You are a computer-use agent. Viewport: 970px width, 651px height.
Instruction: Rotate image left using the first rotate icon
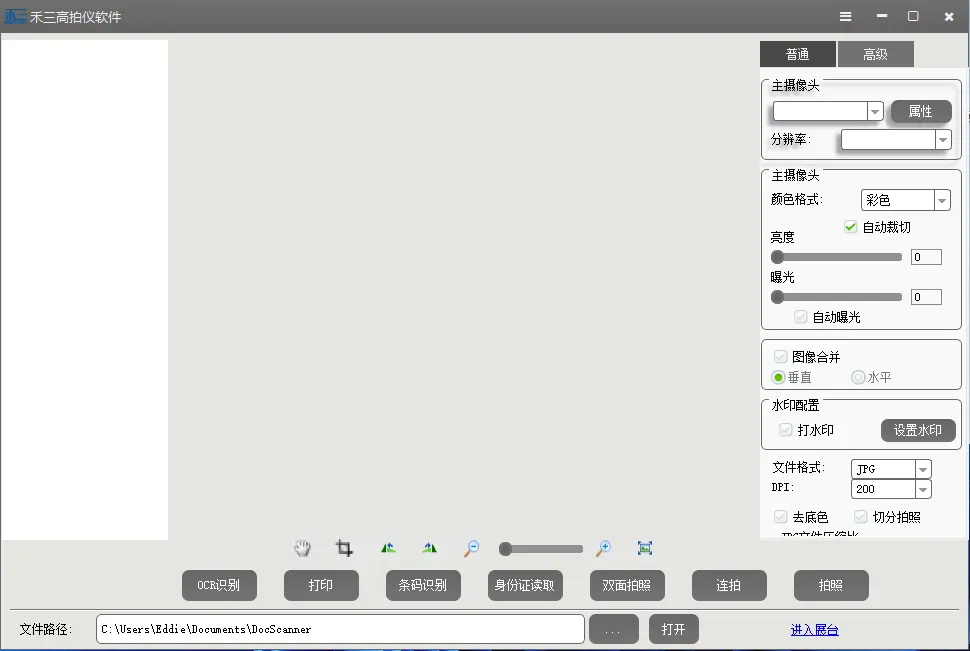pos(388,548)
